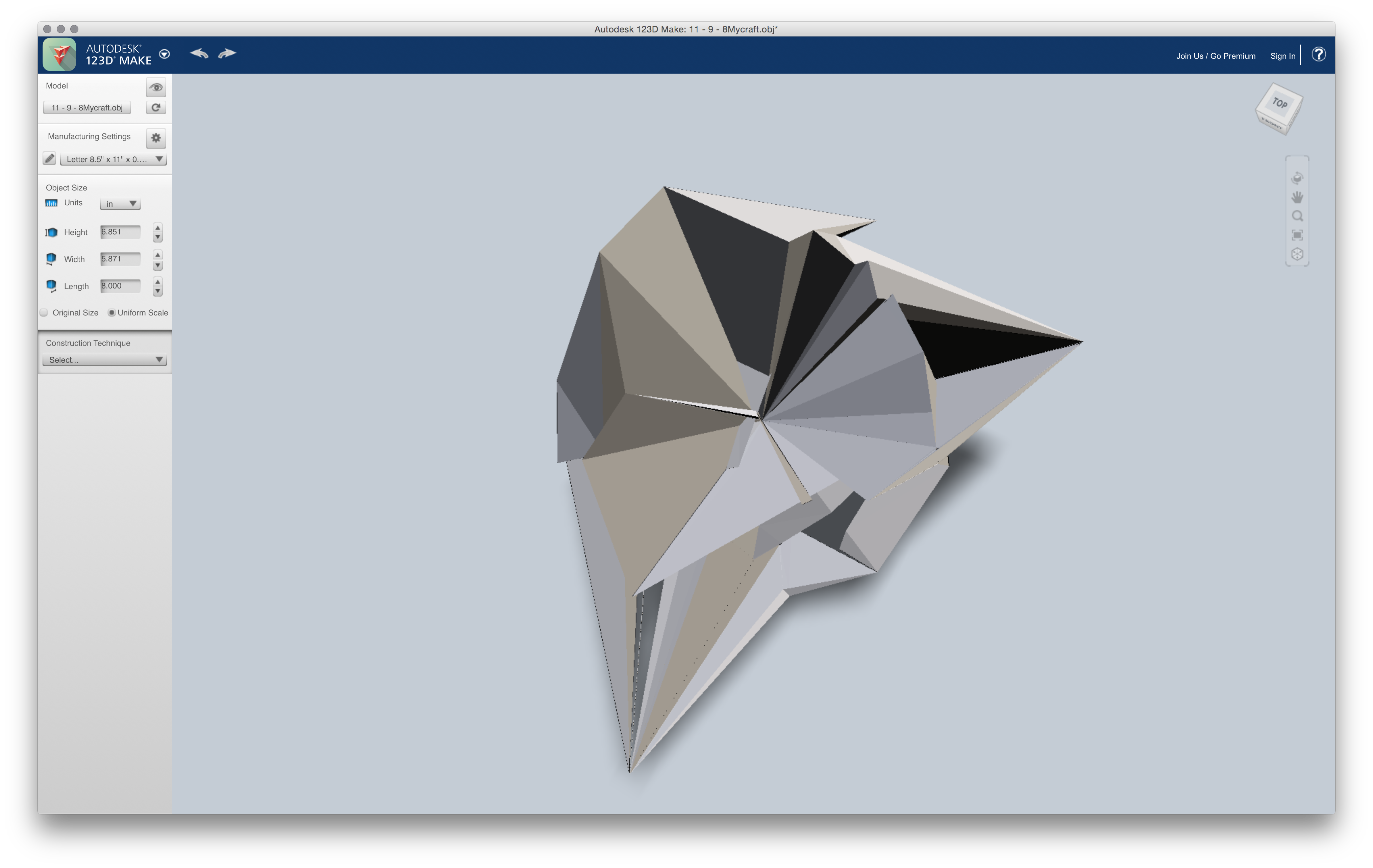This screenshot has width=1373, height=868.
Task: Click the TOP face of view cube
Action: point(1280,103)
